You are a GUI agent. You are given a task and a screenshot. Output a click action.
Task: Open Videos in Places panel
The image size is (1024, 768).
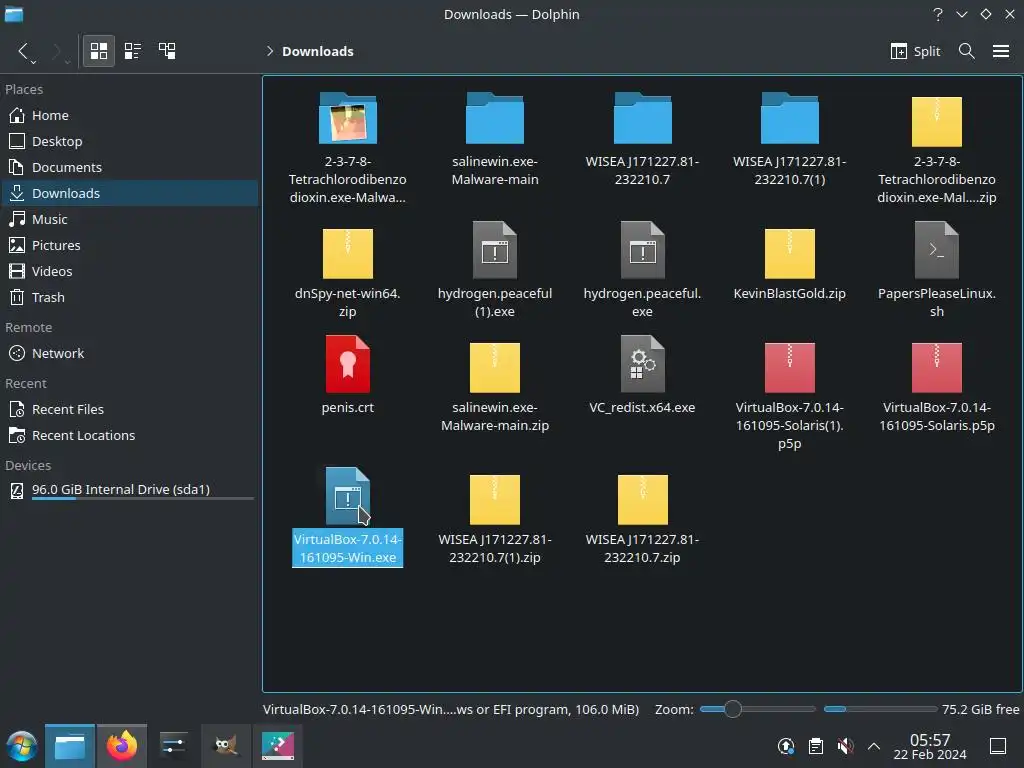pyautogui.click(x=129, y=271)
